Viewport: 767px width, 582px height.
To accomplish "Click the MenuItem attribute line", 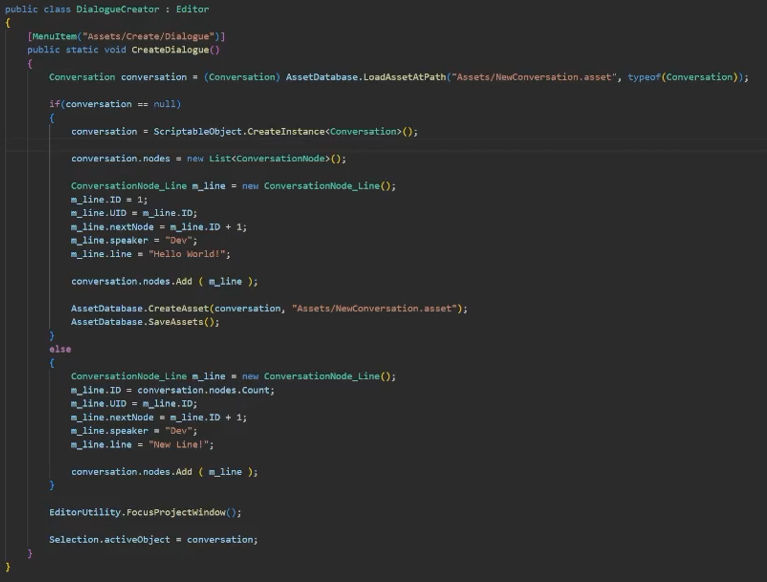I will click(126, 36).
